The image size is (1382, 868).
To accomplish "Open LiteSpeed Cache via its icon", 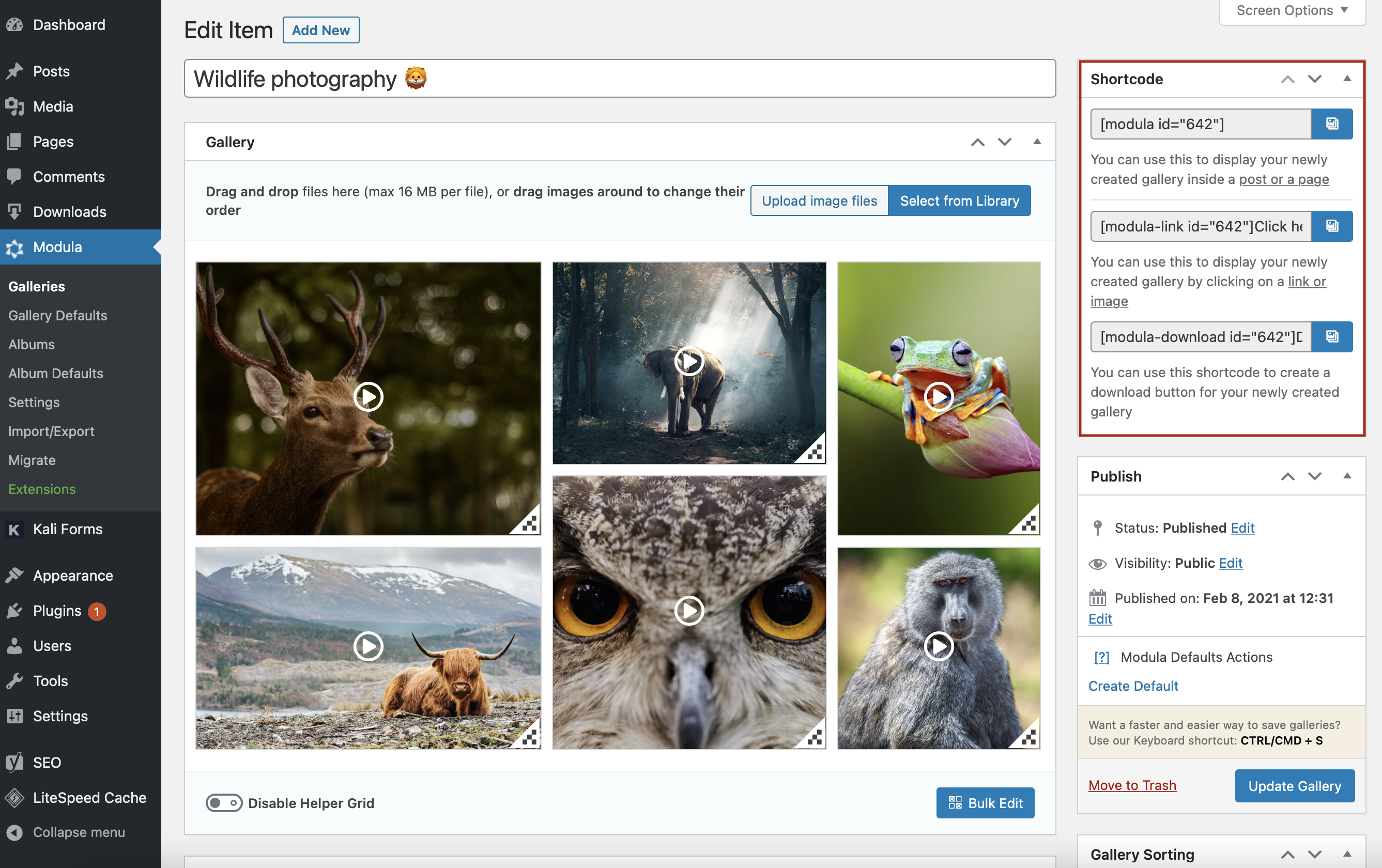I will (x=15, y=797).
